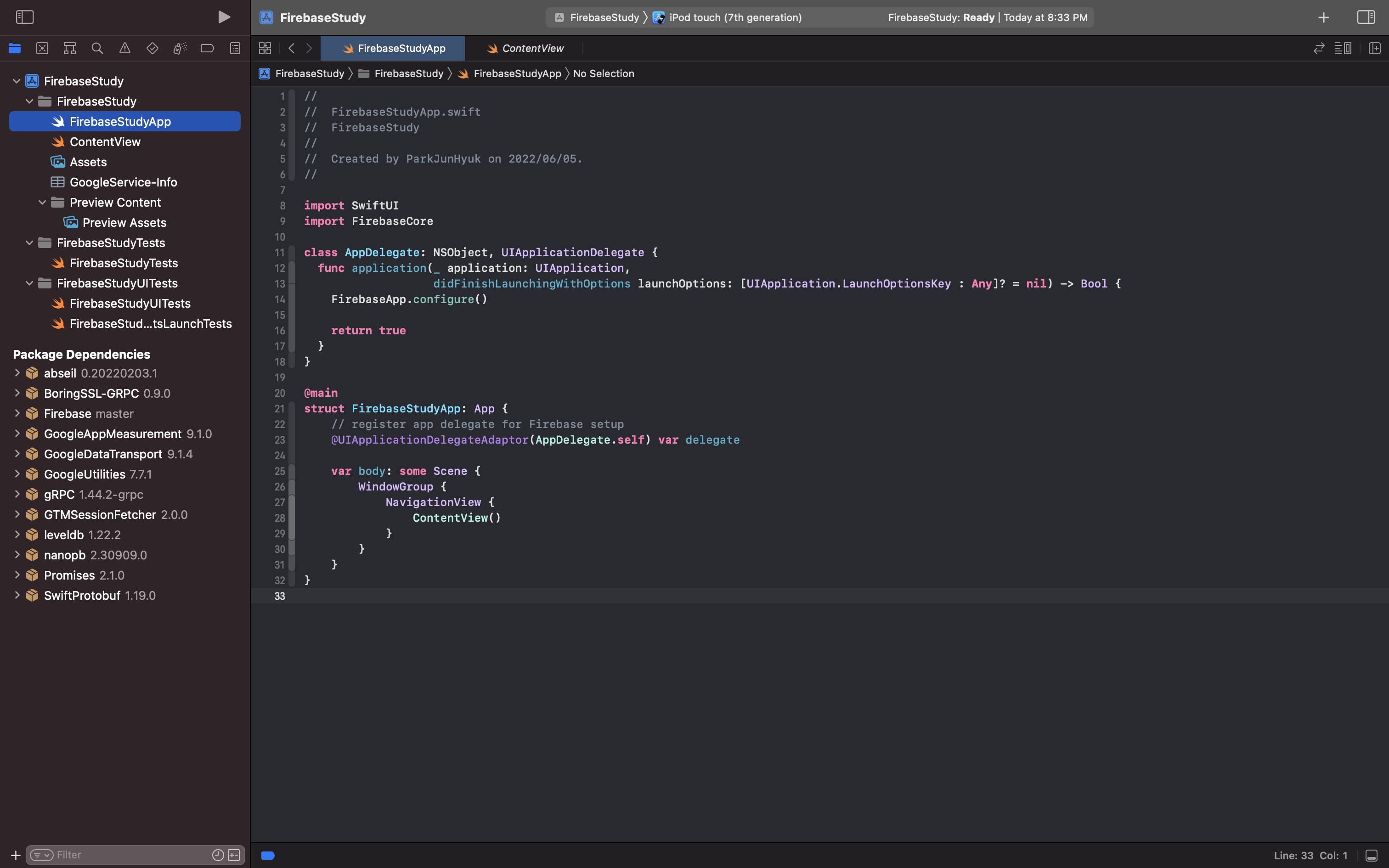Screen dimensions: 1389x868
Task: Open No Selection symbol menu
Action: [603, 73]
